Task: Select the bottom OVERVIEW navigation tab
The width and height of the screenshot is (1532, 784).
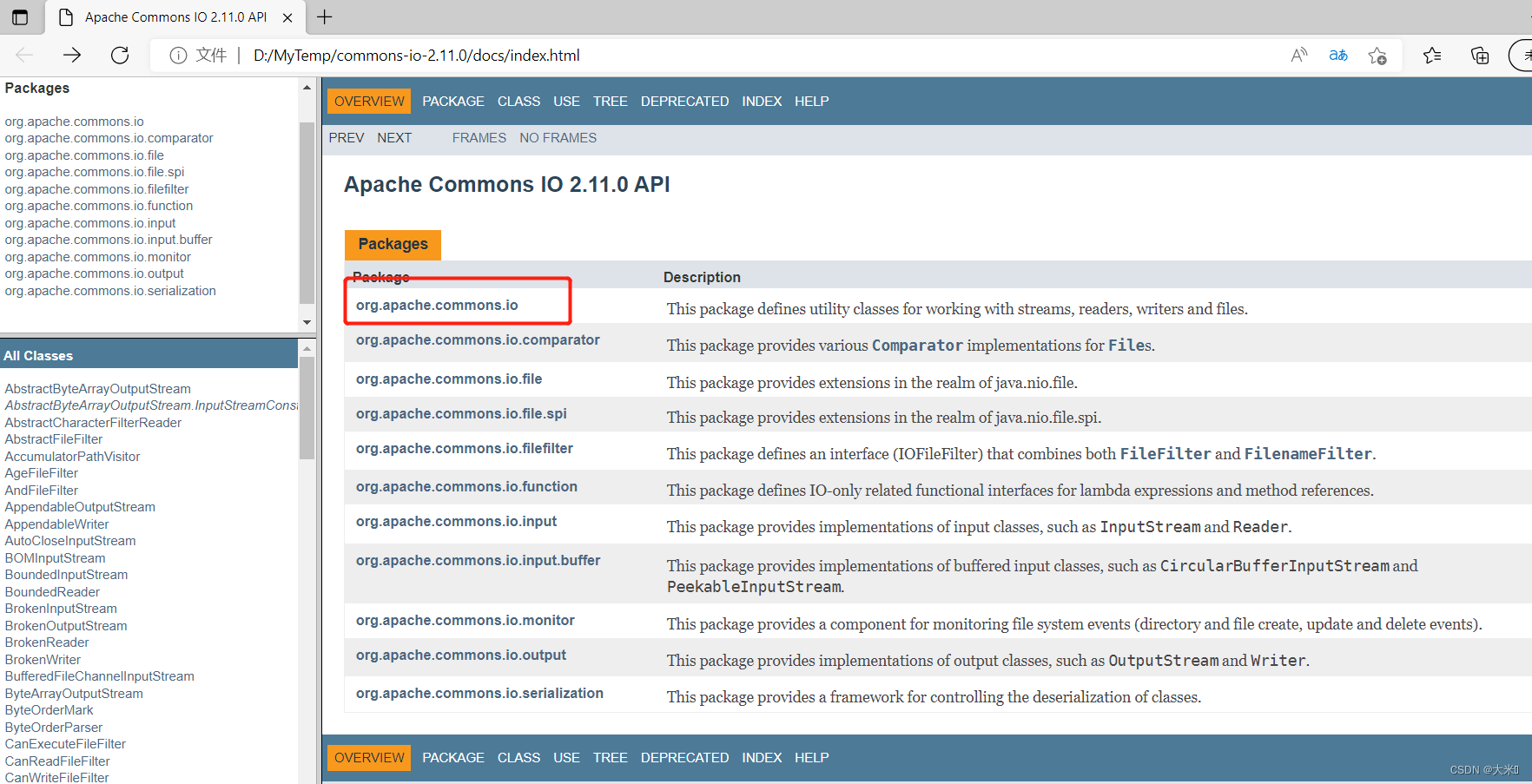Action: pos(369,758)
